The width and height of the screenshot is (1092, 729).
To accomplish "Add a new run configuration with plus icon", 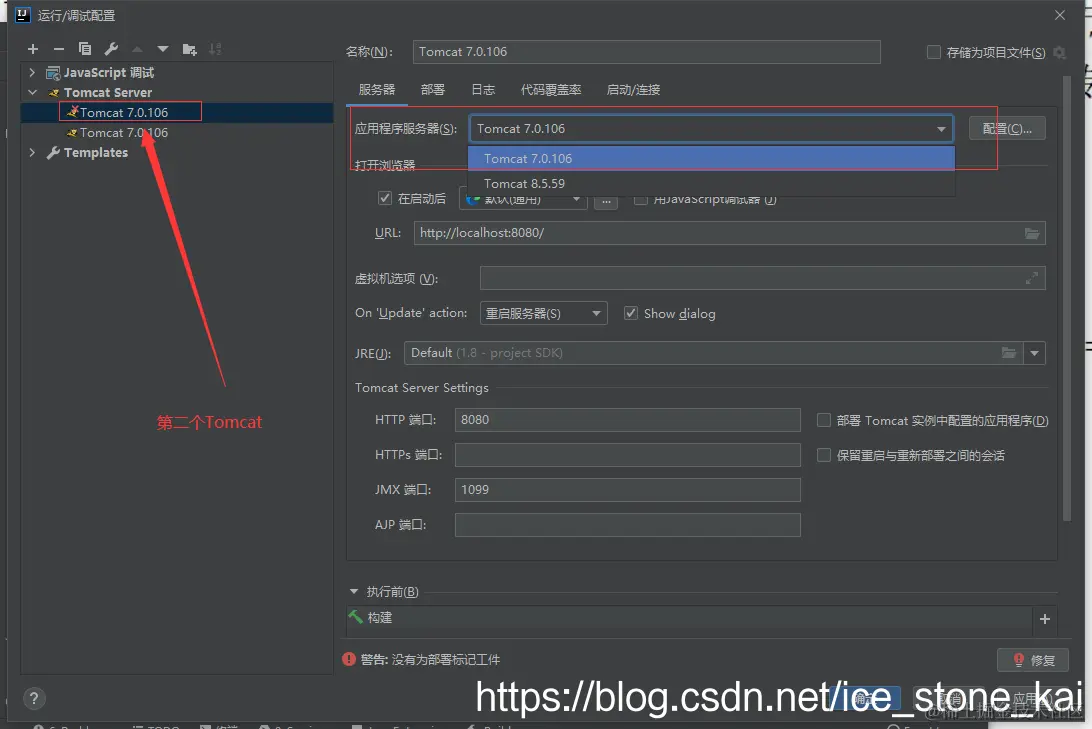I will [33, 49].
